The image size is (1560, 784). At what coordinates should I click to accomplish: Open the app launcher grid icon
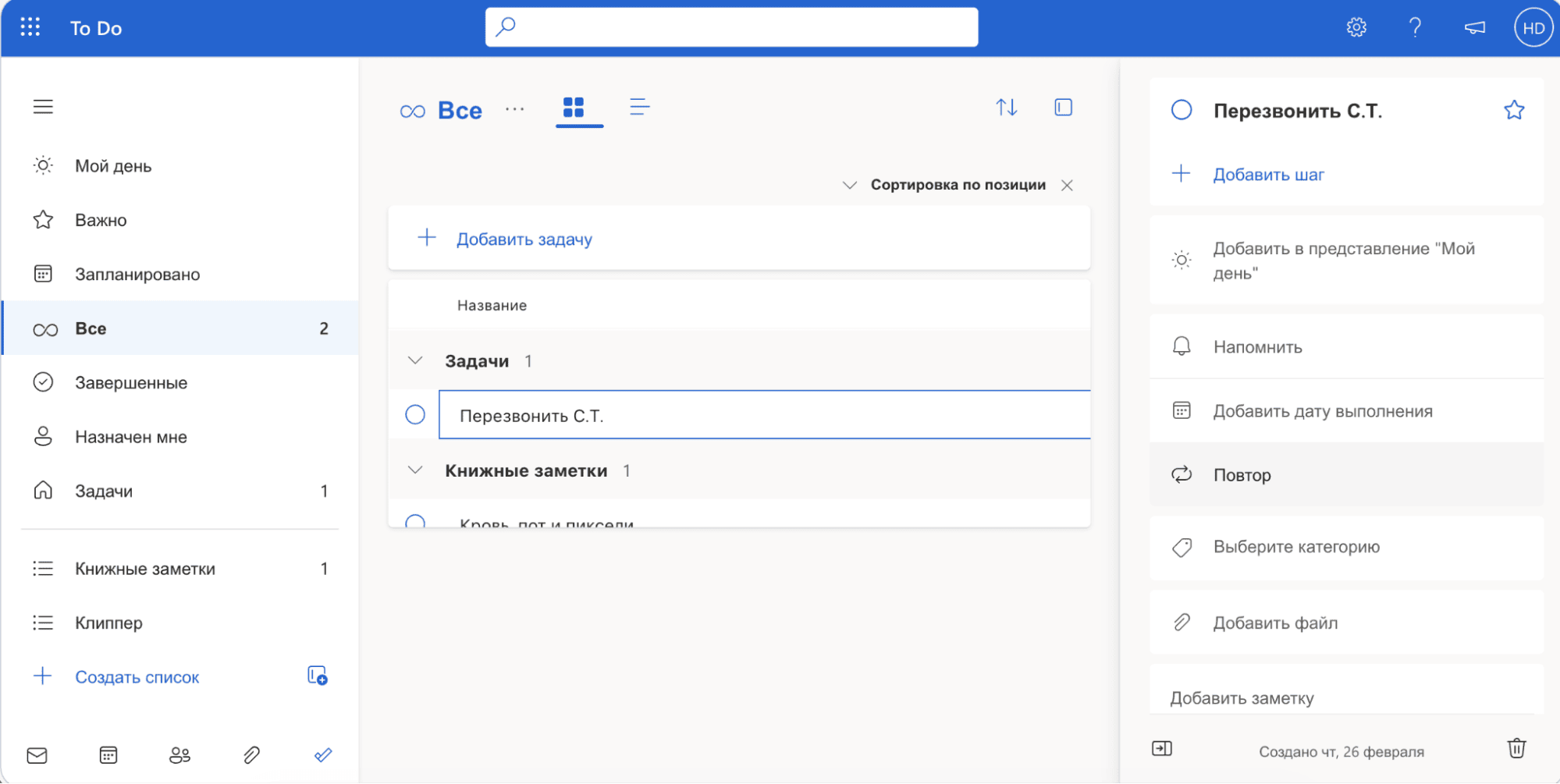30,27
